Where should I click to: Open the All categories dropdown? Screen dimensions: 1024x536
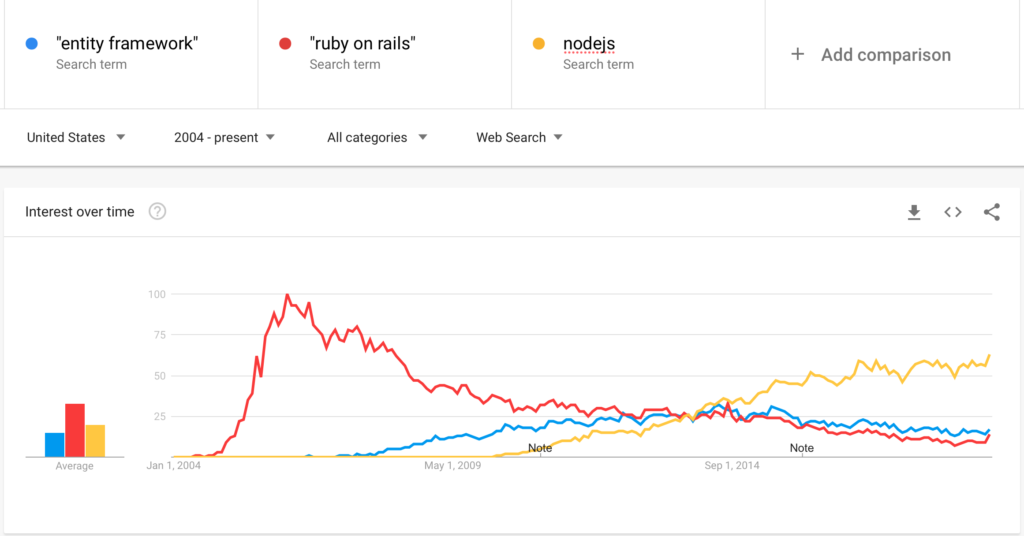click(x=377, y=137)
